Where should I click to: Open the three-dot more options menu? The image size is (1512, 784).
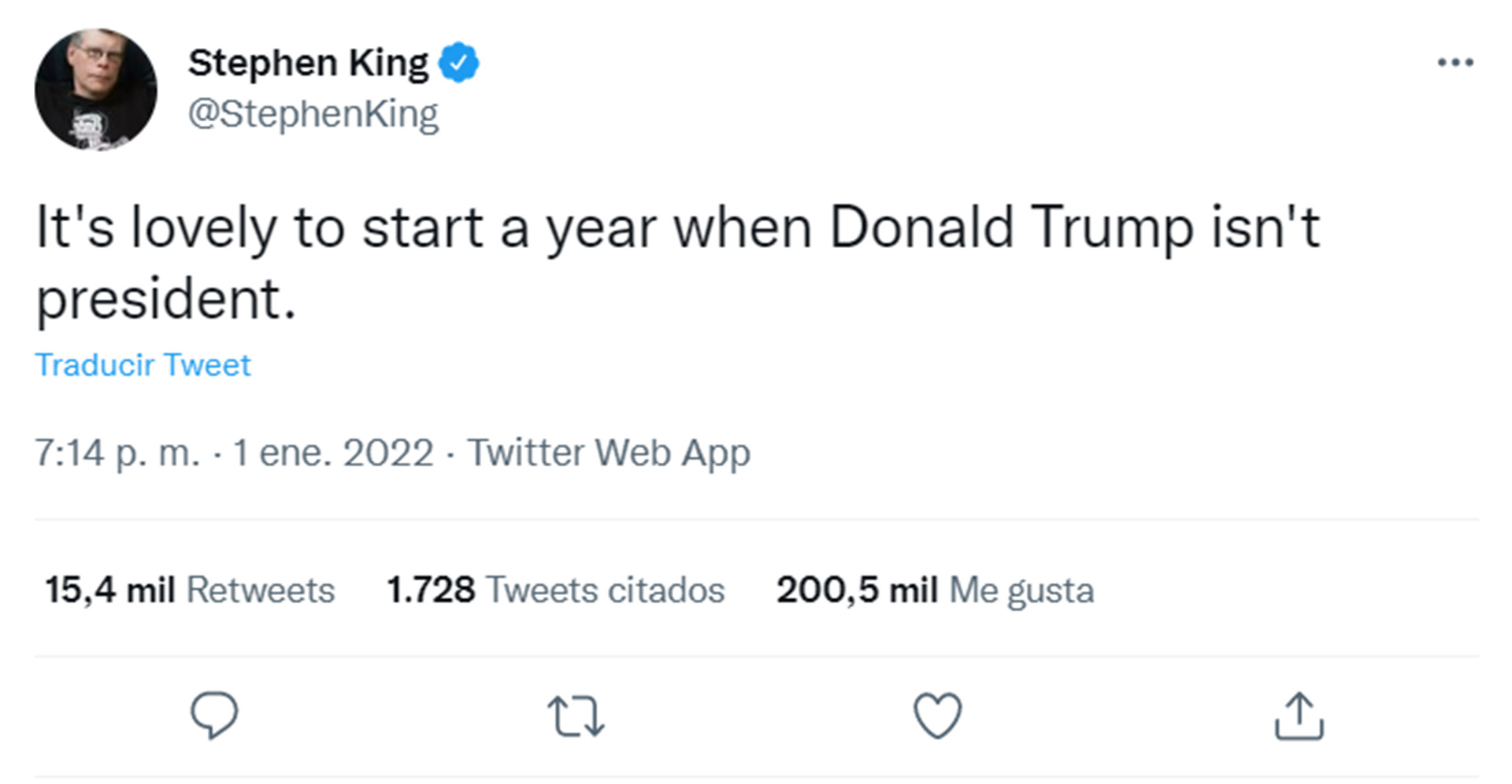[1455, 62]
